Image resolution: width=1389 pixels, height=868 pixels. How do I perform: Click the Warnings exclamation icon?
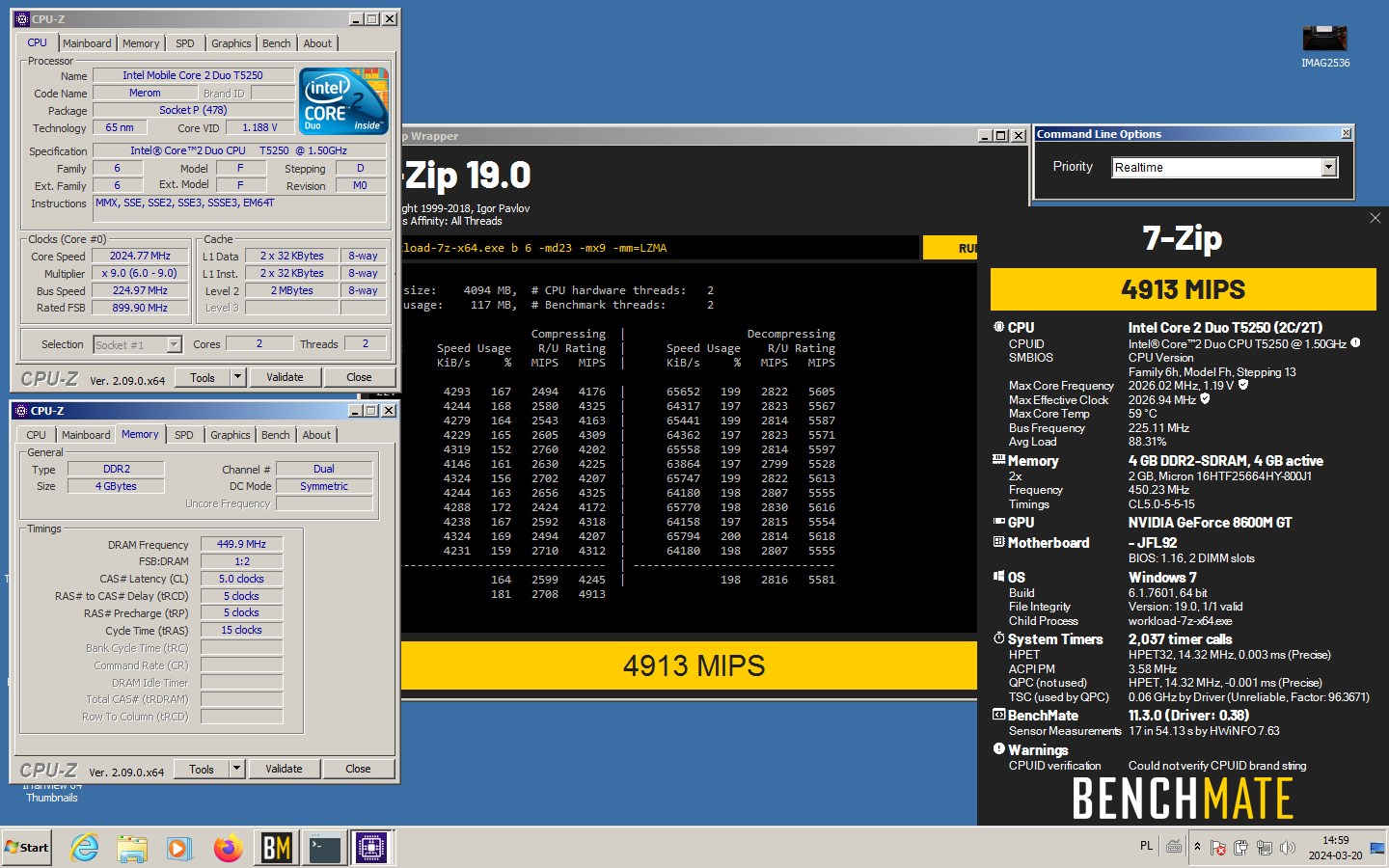[x=998, y=749]
